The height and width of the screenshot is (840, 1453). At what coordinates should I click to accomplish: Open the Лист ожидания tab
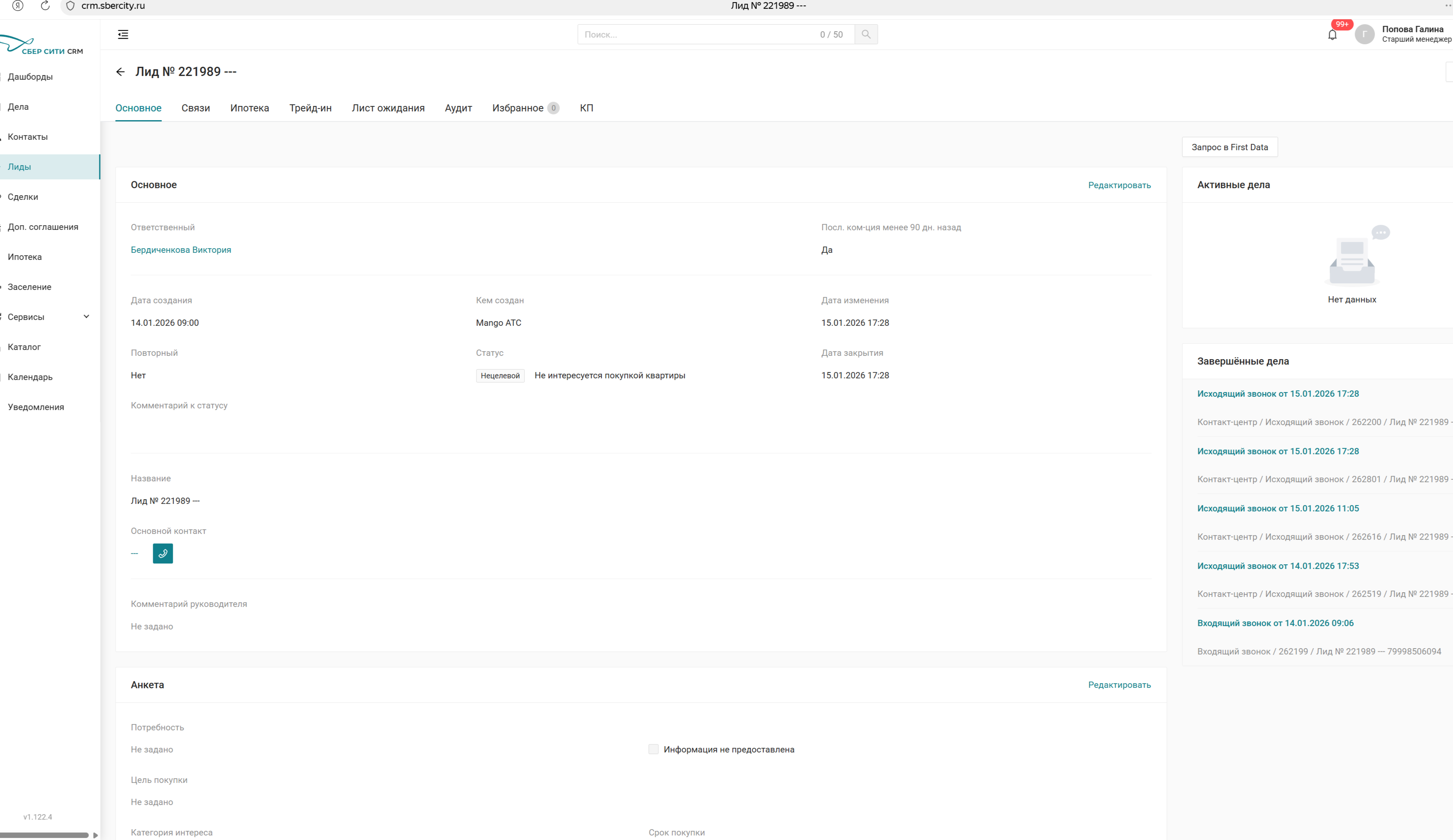pyautogui.click(x=388, y=108)
